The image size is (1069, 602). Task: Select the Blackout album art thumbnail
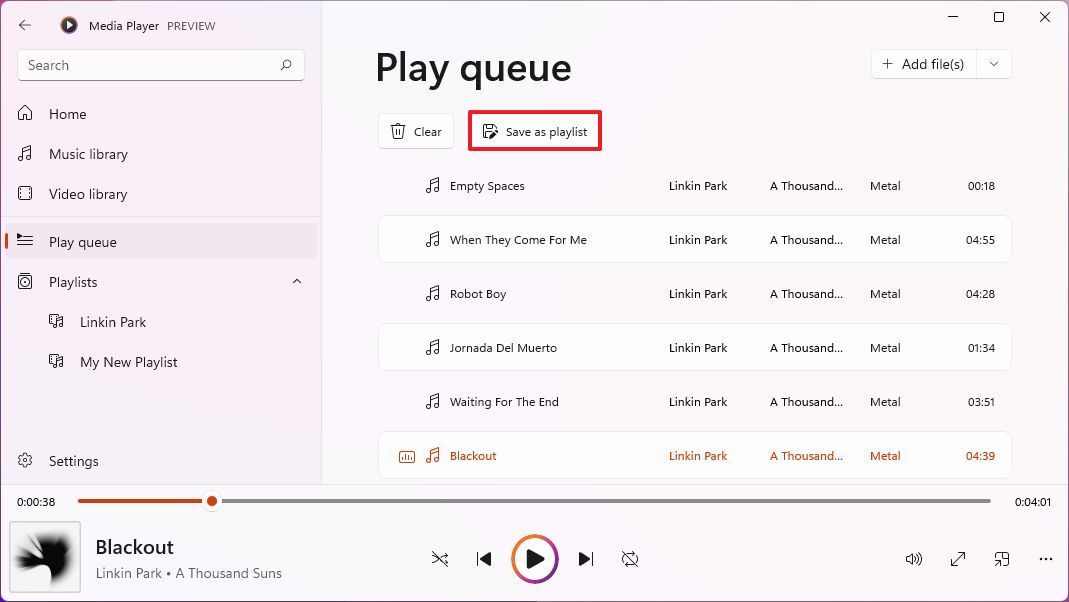click(x=42, y=557)
